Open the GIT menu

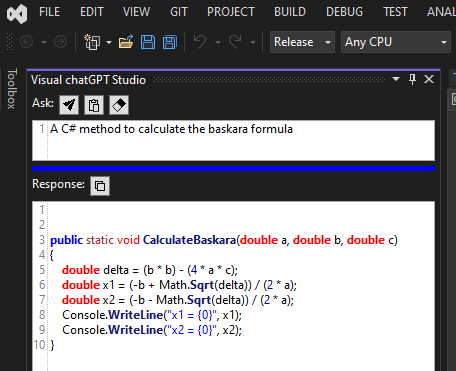pos(179,12)
